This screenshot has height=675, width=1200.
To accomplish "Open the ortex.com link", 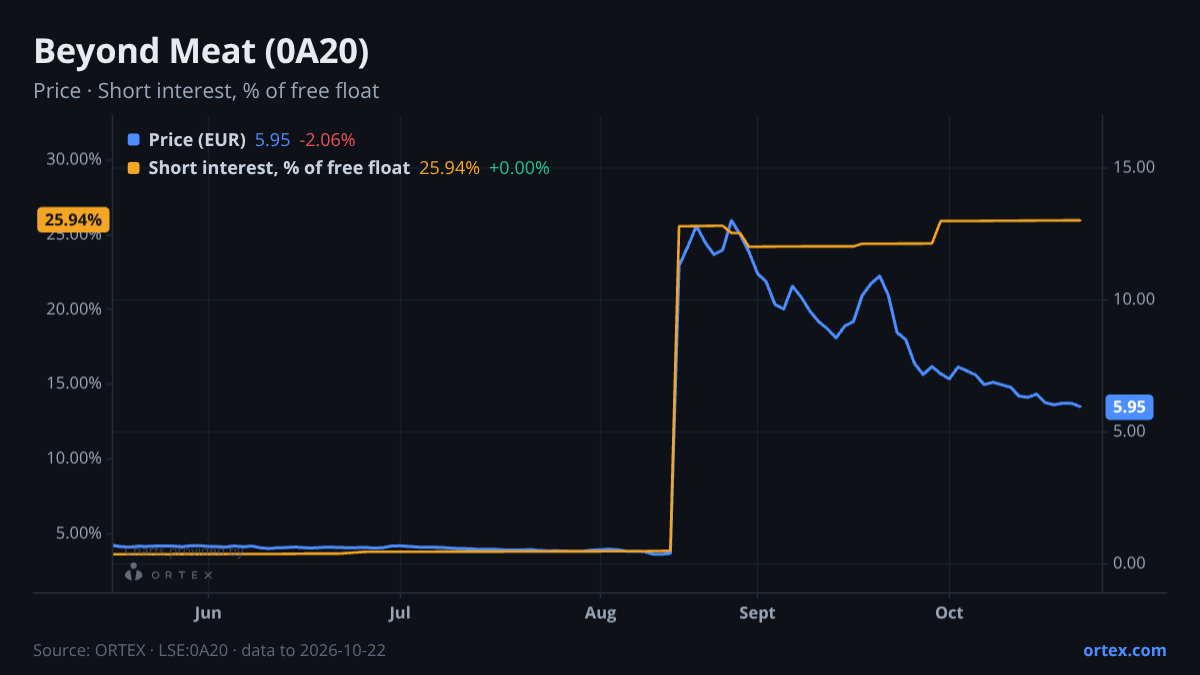I will [1124, 650].
